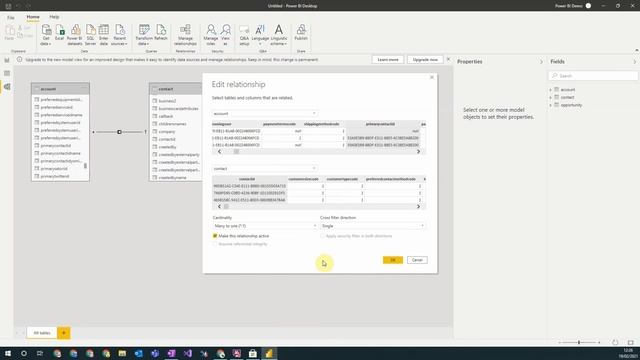This screenshot has height=360, width=640.
Task: Select primarycontactid field in account table
Action: coord(56,146)
